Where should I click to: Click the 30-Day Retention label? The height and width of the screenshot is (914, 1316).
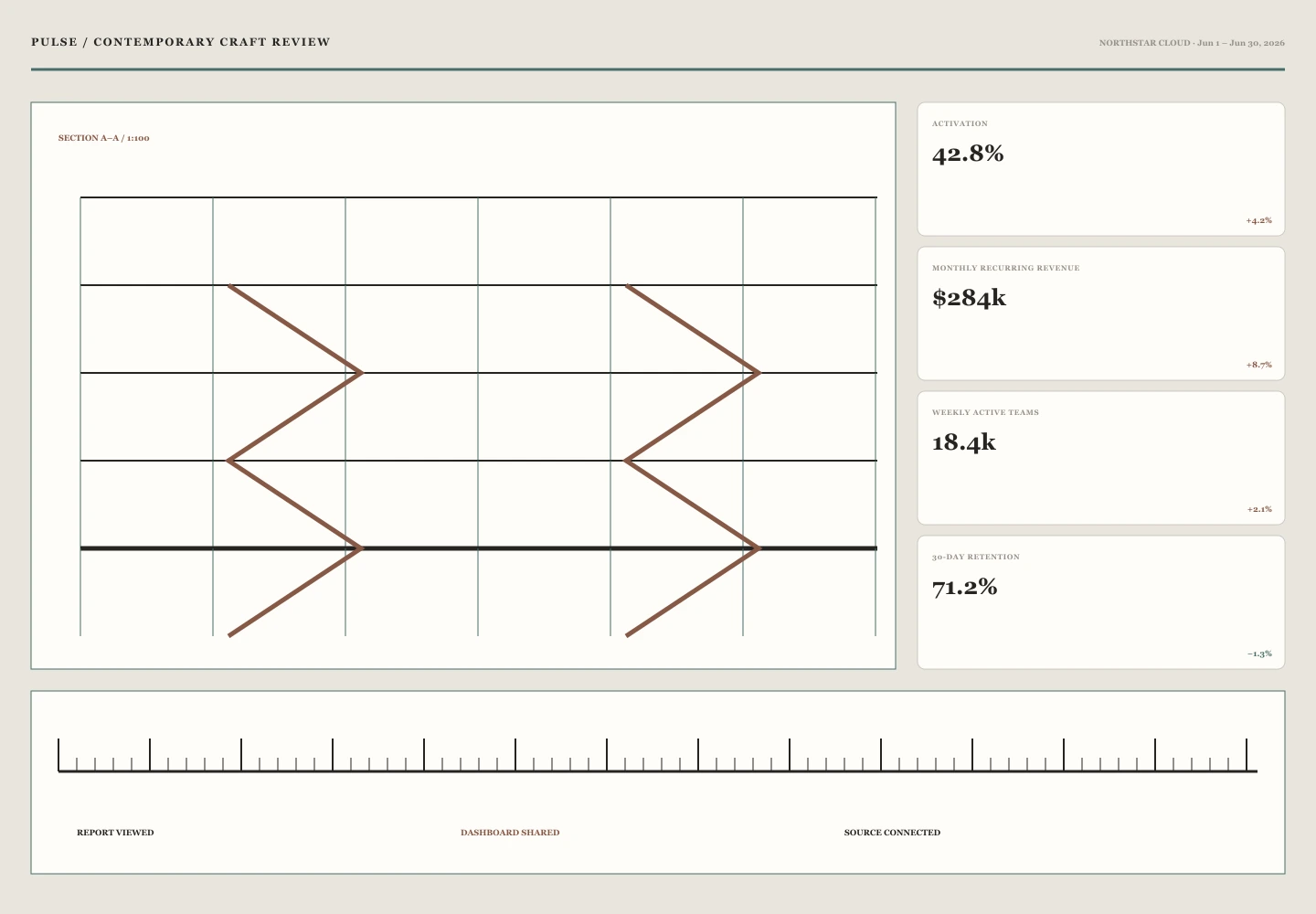point(975,557)
